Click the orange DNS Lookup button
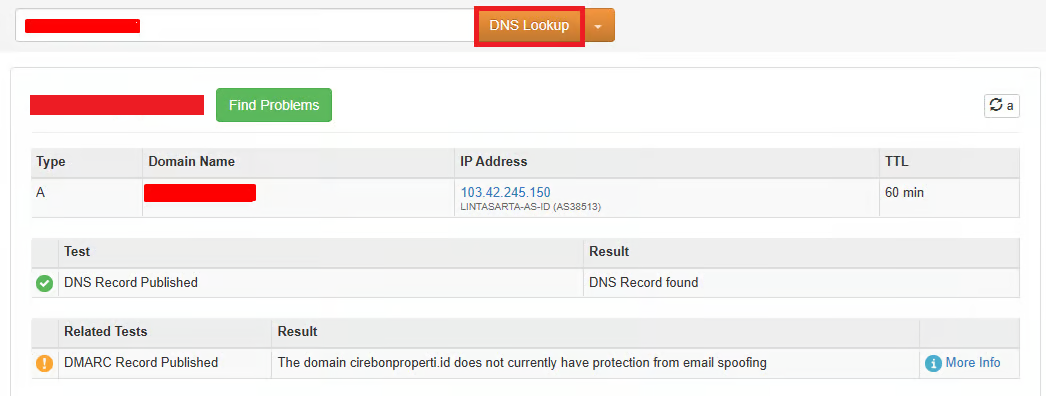This screenshot has width=1046, height=396. [529, 26]
